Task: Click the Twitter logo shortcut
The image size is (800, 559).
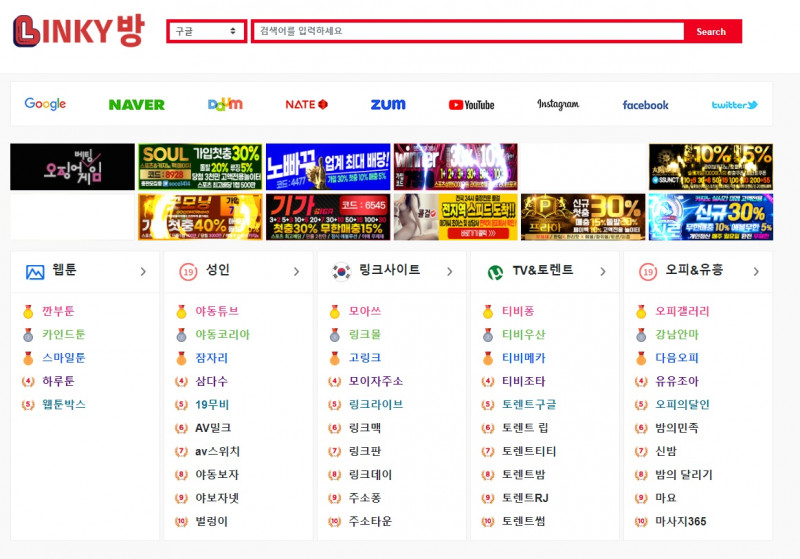Action: pyautogui.click(x=734, y=104)
